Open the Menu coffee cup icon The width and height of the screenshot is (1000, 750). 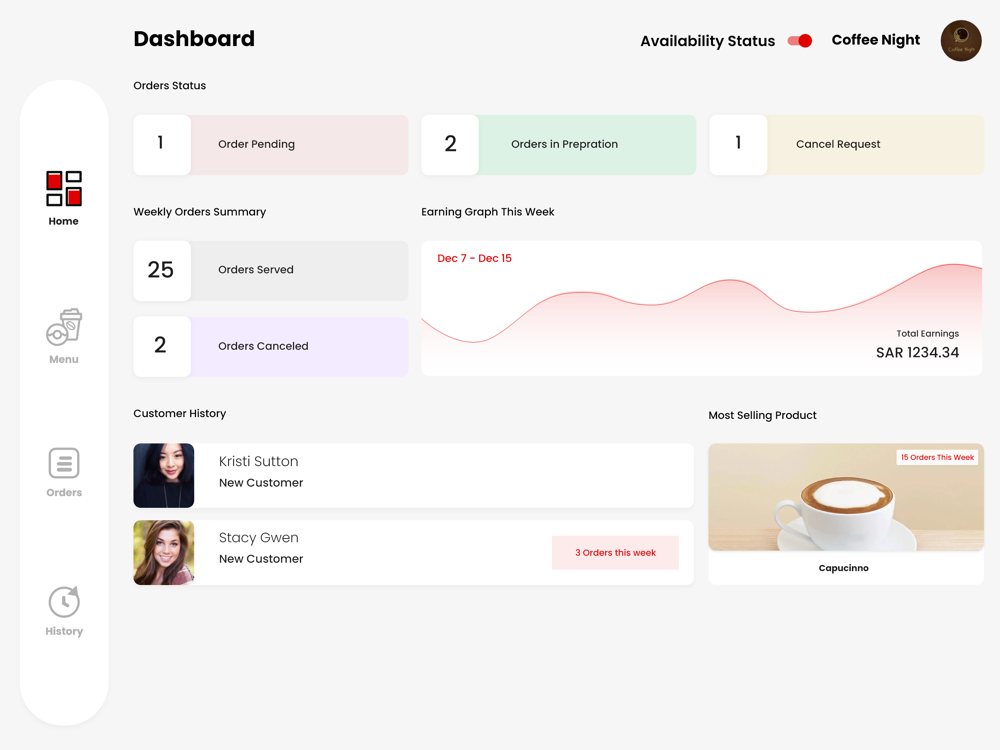click(64, 327)
